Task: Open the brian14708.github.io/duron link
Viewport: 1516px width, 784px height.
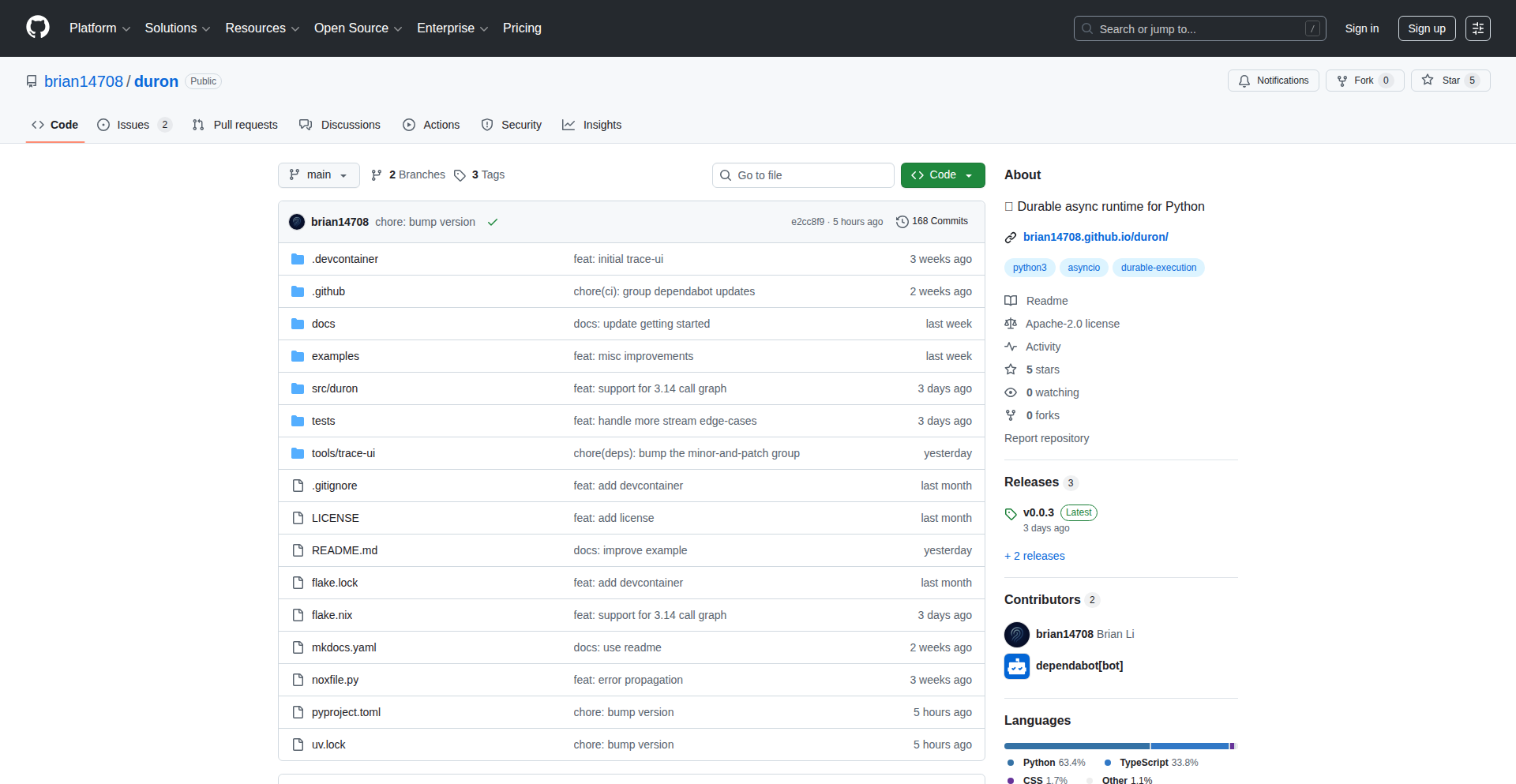Action: tap(1095, 237)
